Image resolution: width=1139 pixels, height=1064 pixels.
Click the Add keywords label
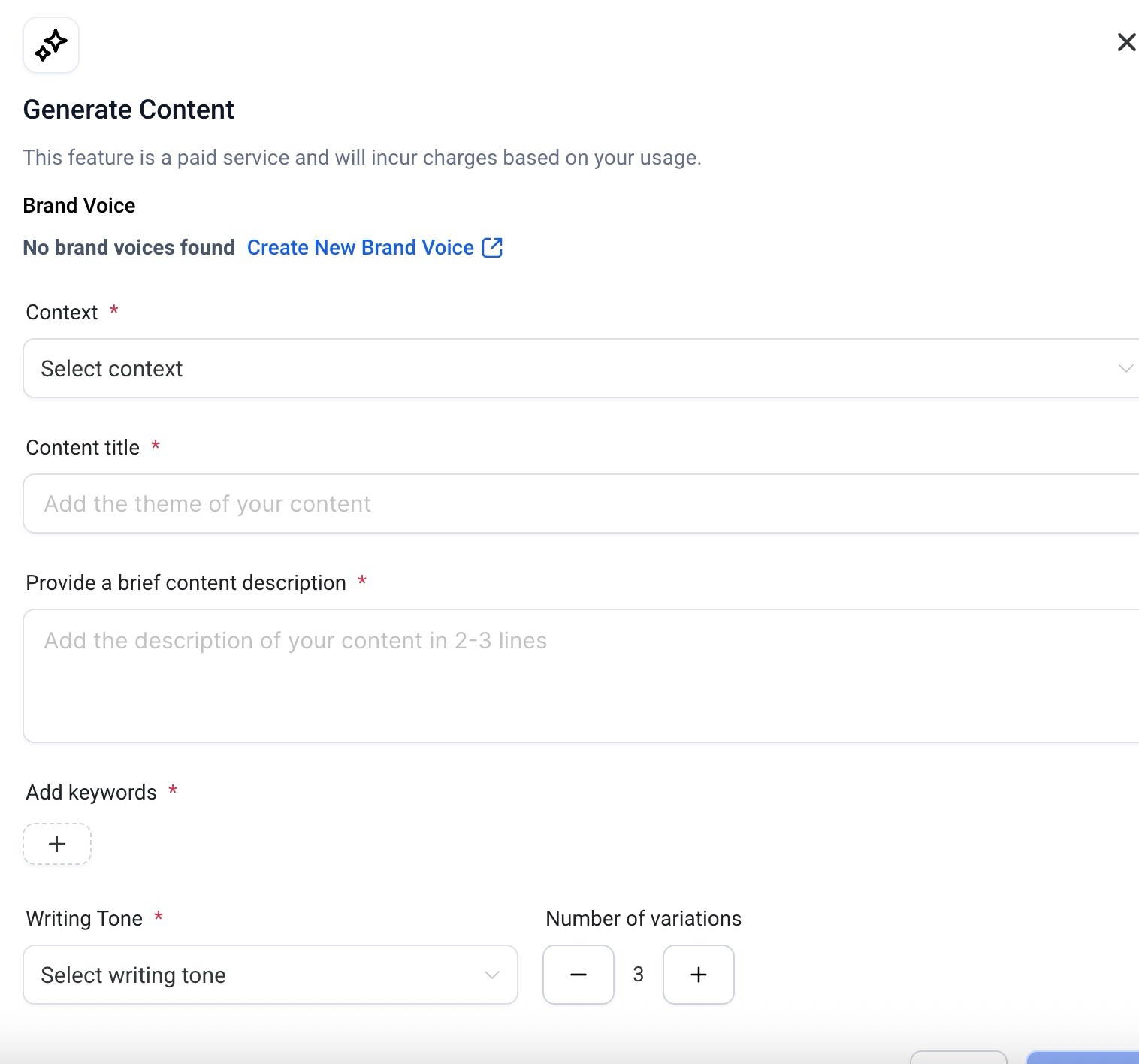click(91, 792)
